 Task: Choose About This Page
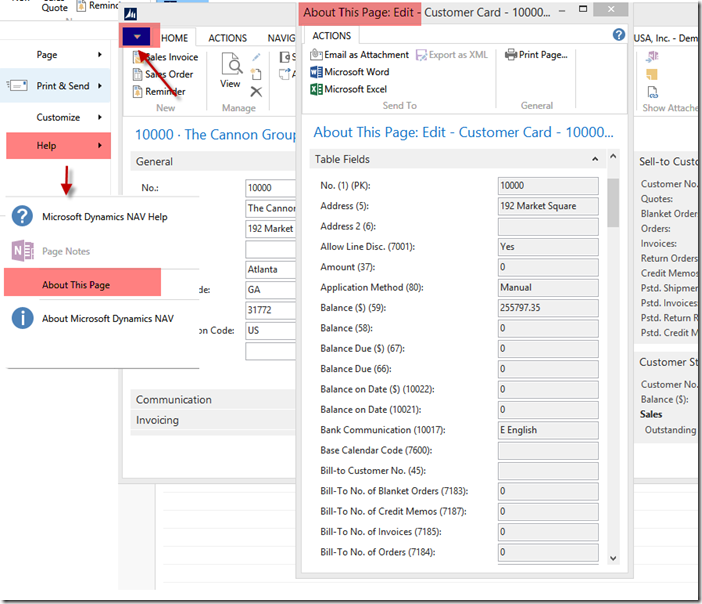coord(83,282)
